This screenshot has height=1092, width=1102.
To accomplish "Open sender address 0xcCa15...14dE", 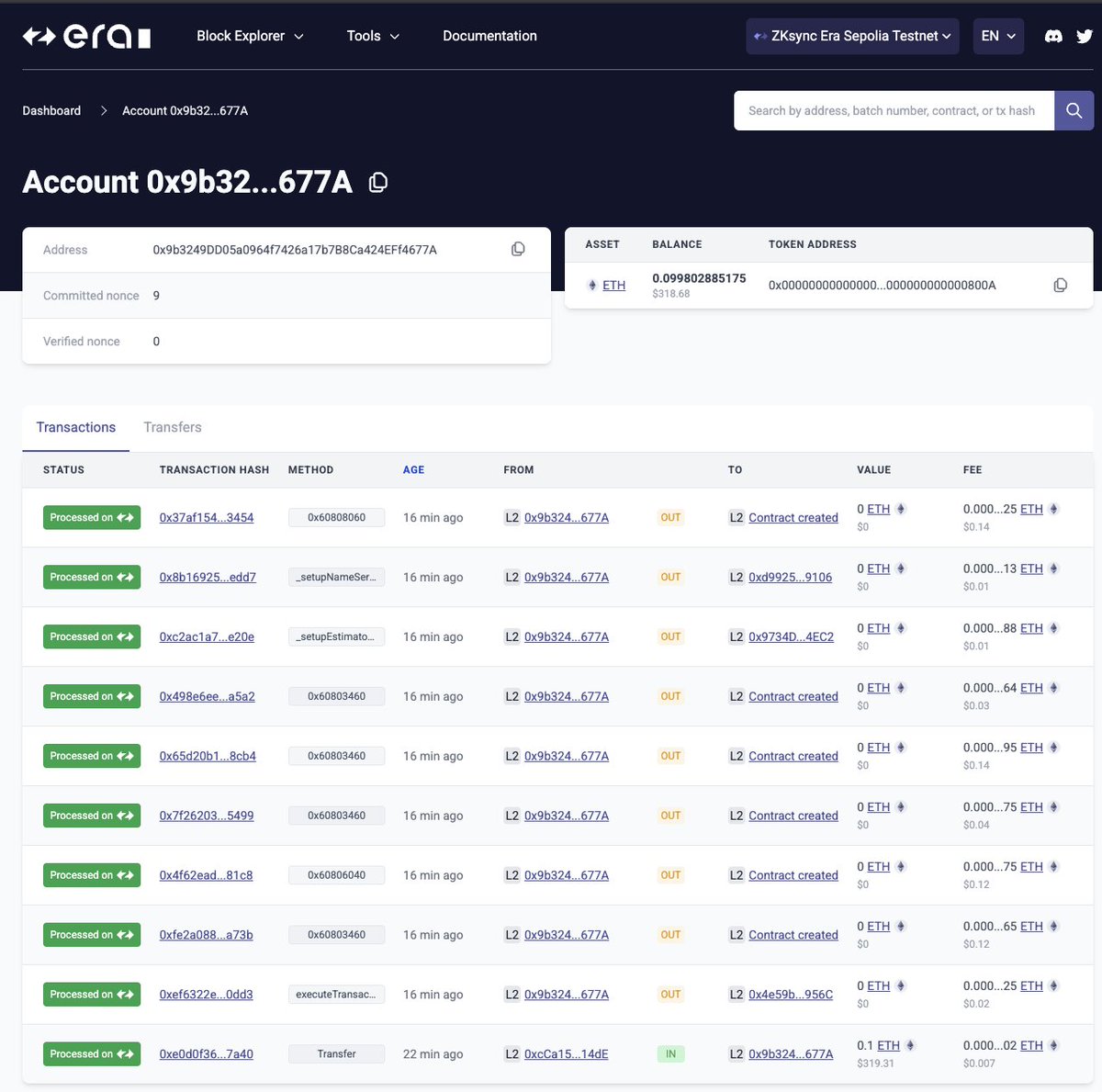I will [x=567, y=1054].
